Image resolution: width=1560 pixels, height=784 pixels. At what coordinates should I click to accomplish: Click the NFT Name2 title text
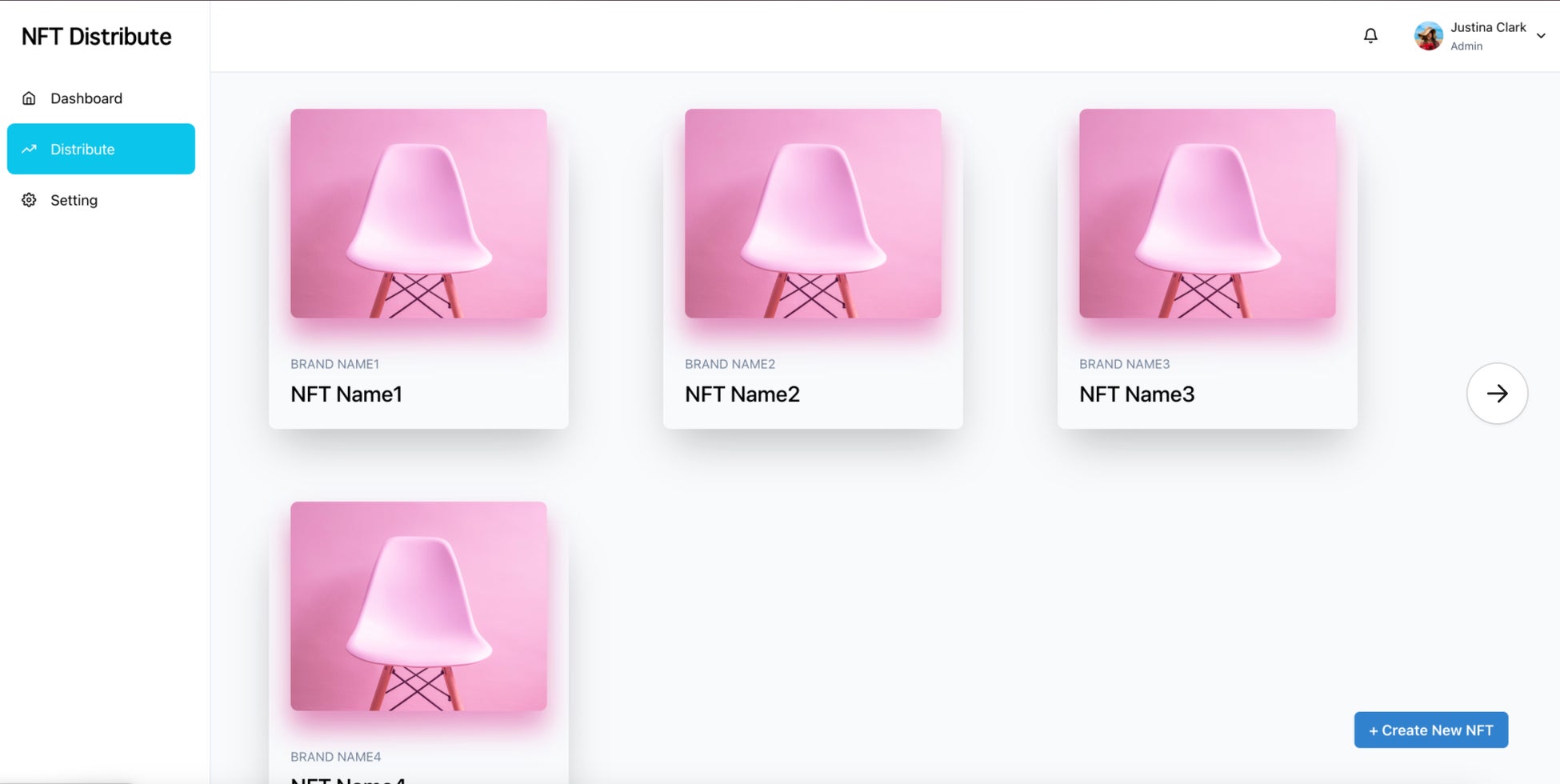tap(742, 394)
